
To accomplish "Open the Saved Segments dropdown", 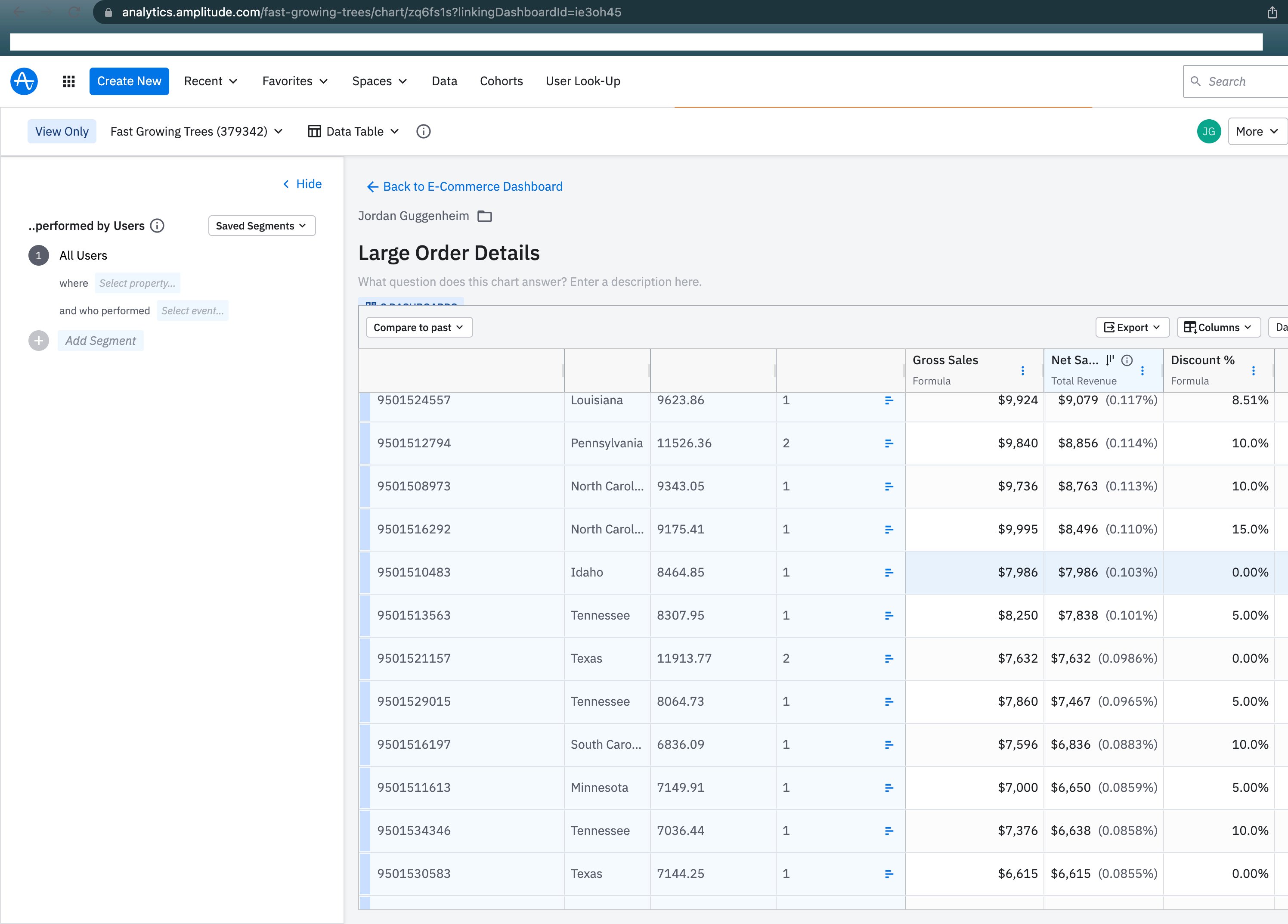I will (x=261, y=226).
